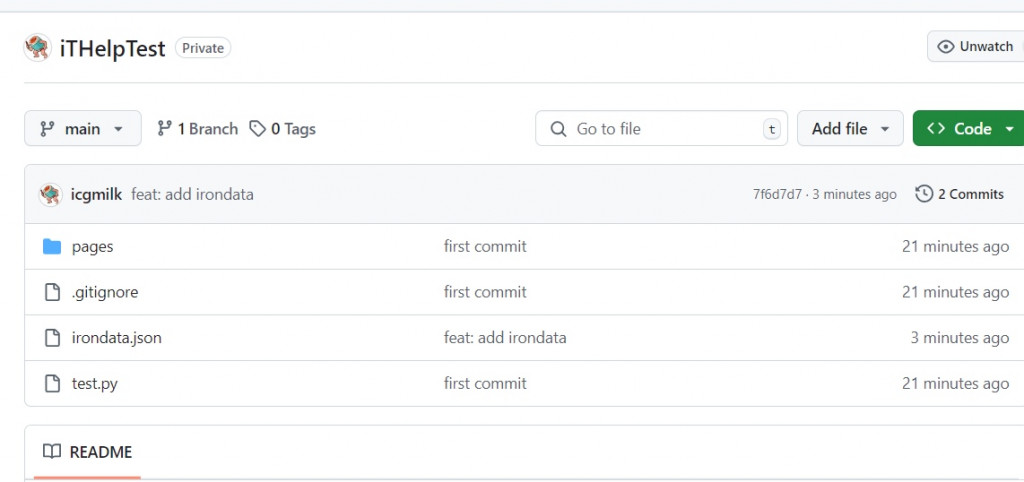
Task: Expand the Add file dropdown
Action: pyautogui.click(x=850, y=129)
